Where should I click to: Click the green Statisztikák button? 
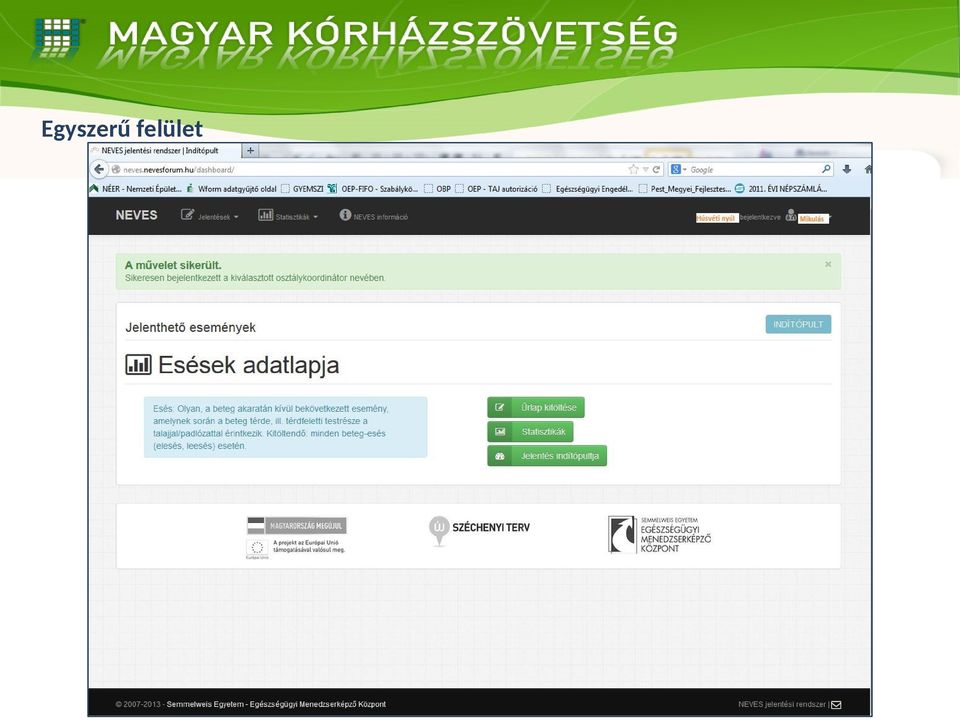tap(530, 432)
